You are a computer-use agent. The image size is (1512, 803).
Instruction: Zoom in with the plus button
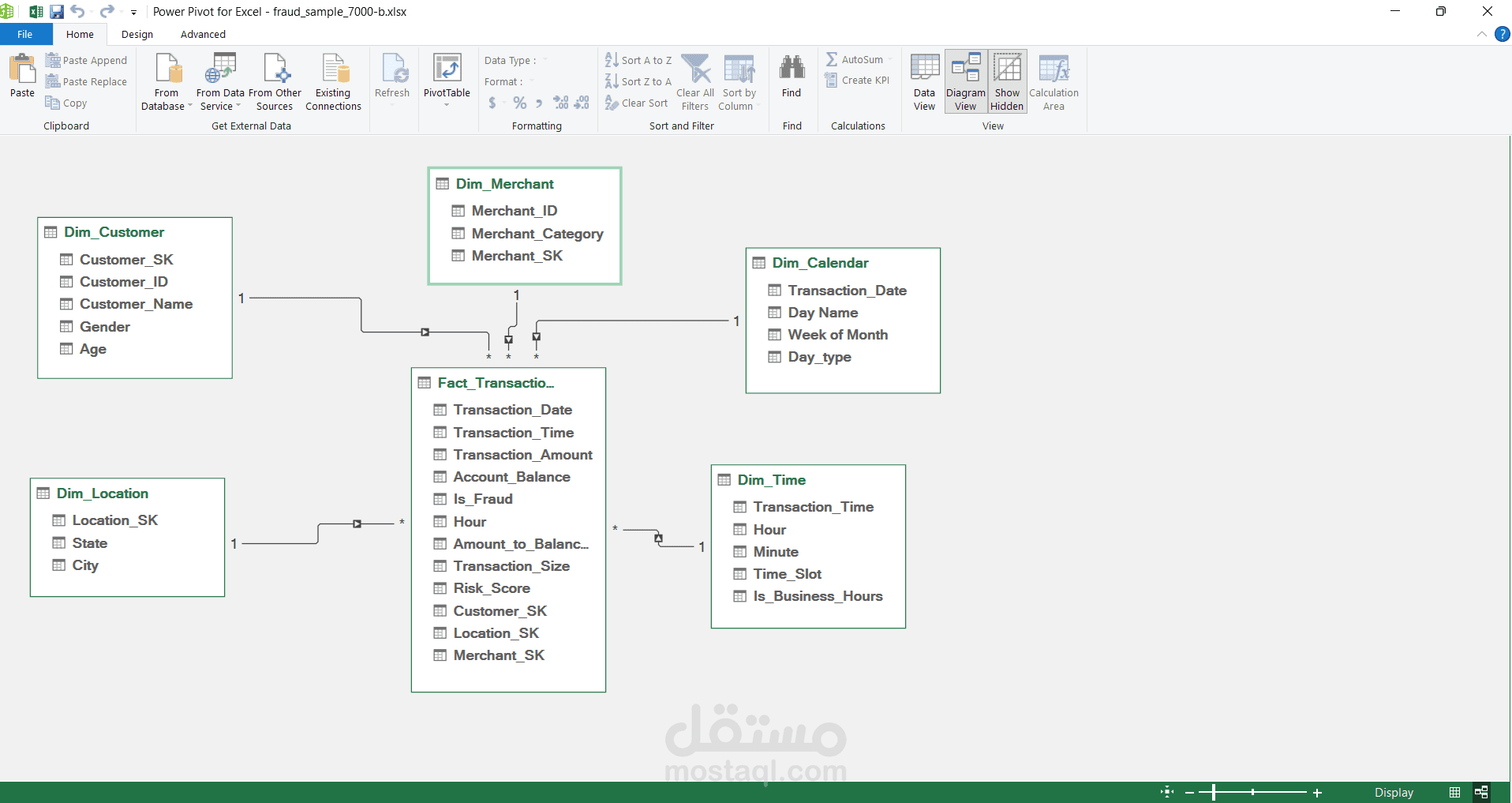pos(1317,793)
